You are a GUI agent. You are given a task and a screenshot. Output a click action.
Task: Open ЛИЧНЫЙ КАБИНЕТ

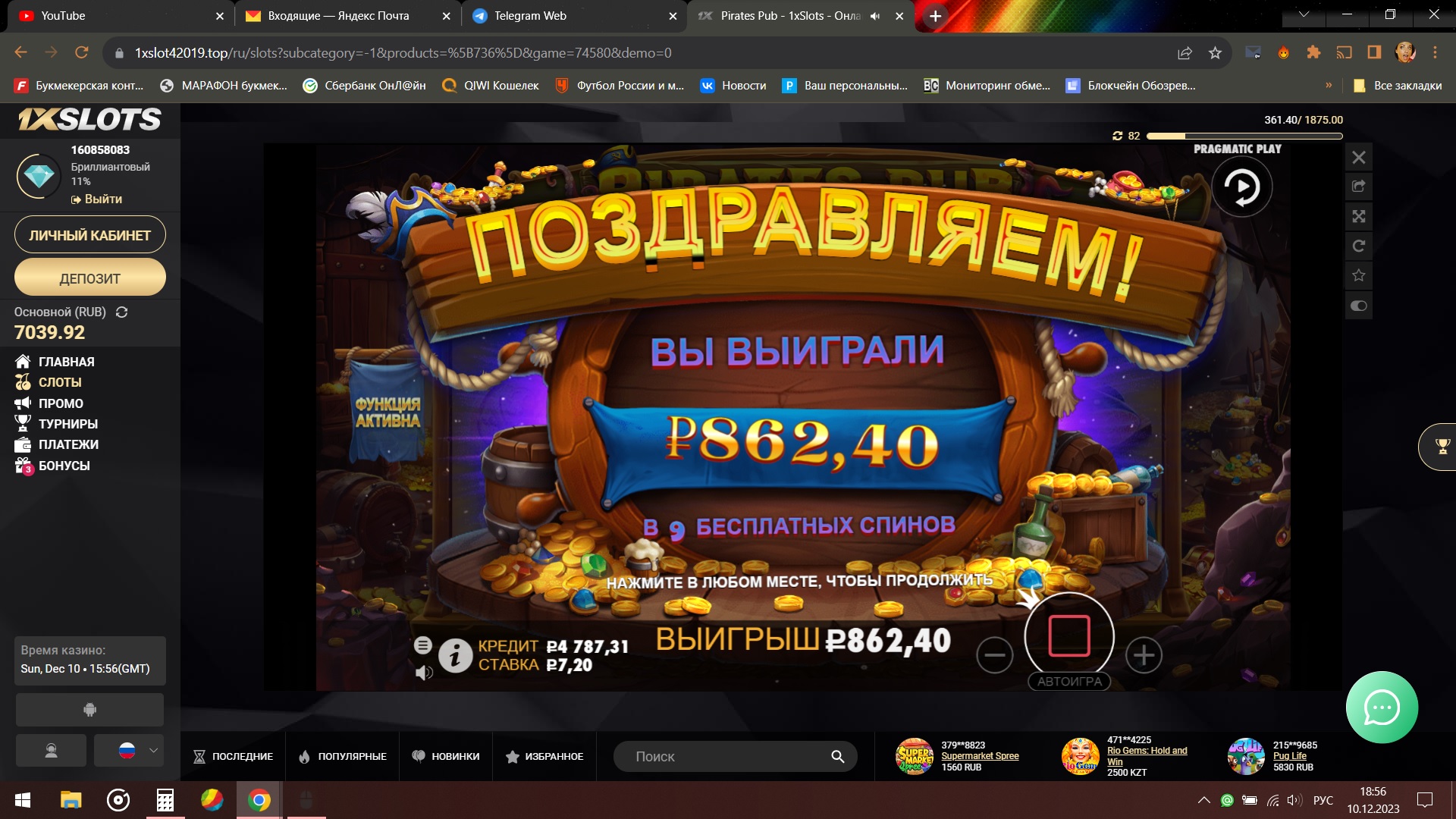click(89, 236)
